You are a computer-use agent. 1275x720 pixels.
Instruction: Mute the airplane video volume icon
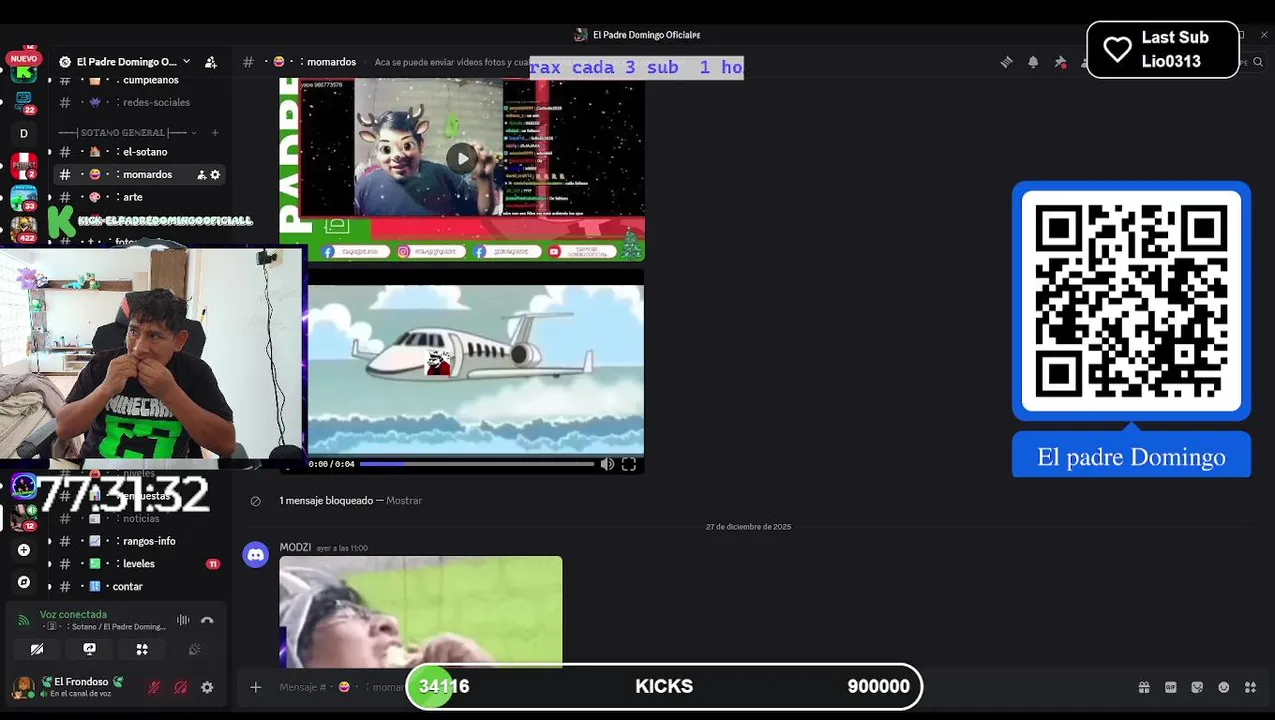[607, 464]
